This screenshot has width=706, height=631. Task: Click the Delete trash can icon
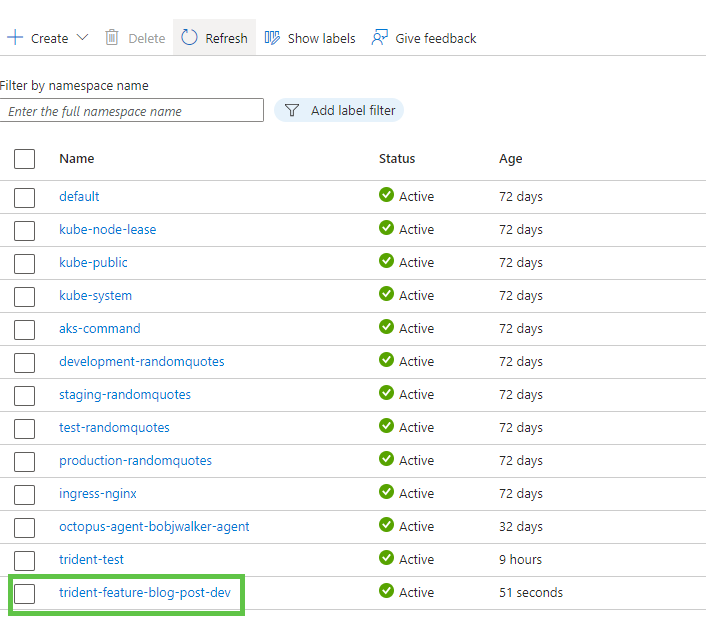pos(112,37)
